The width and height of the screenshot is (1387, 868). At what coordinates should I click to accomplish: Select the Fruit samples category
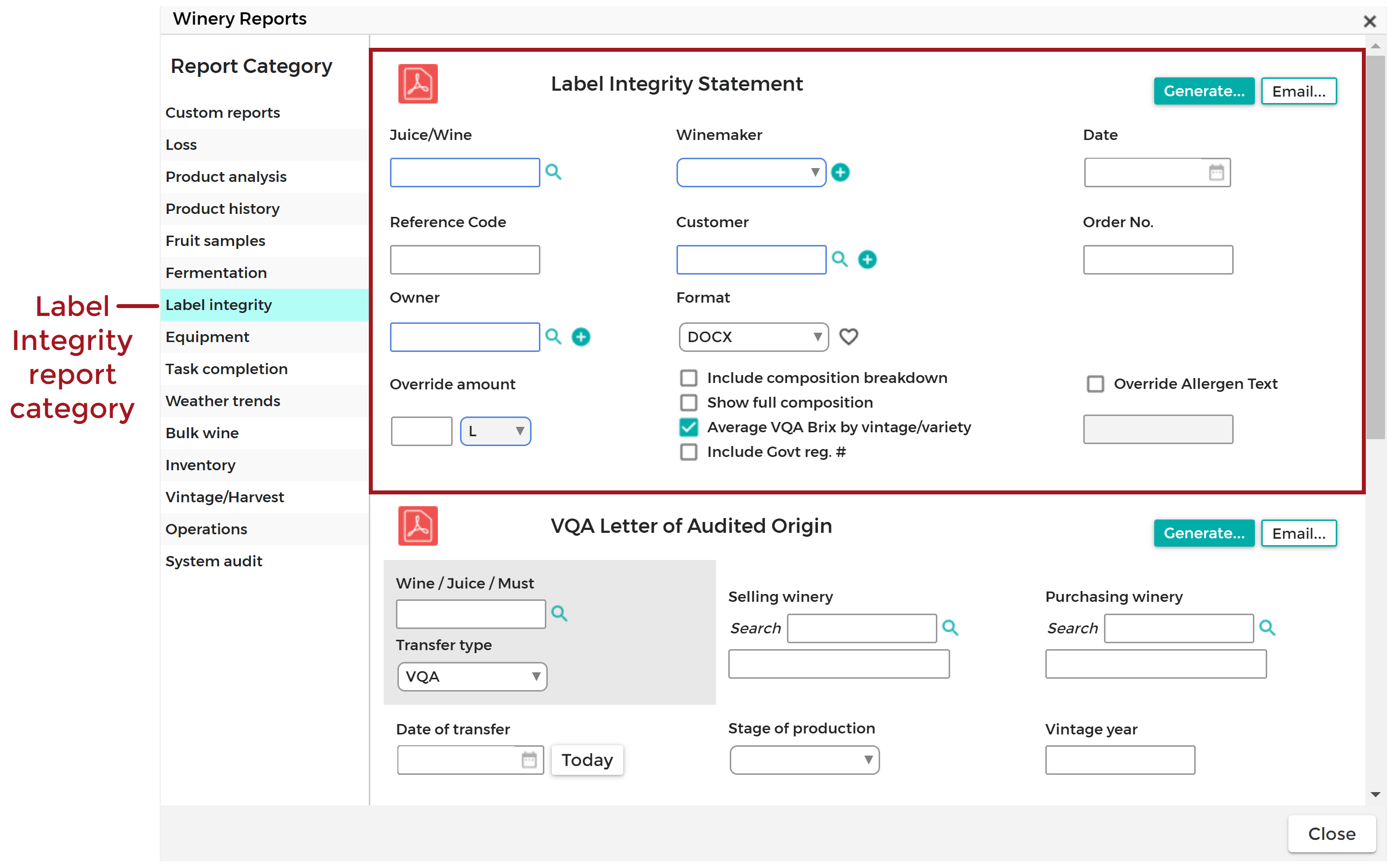pos(264,241)
